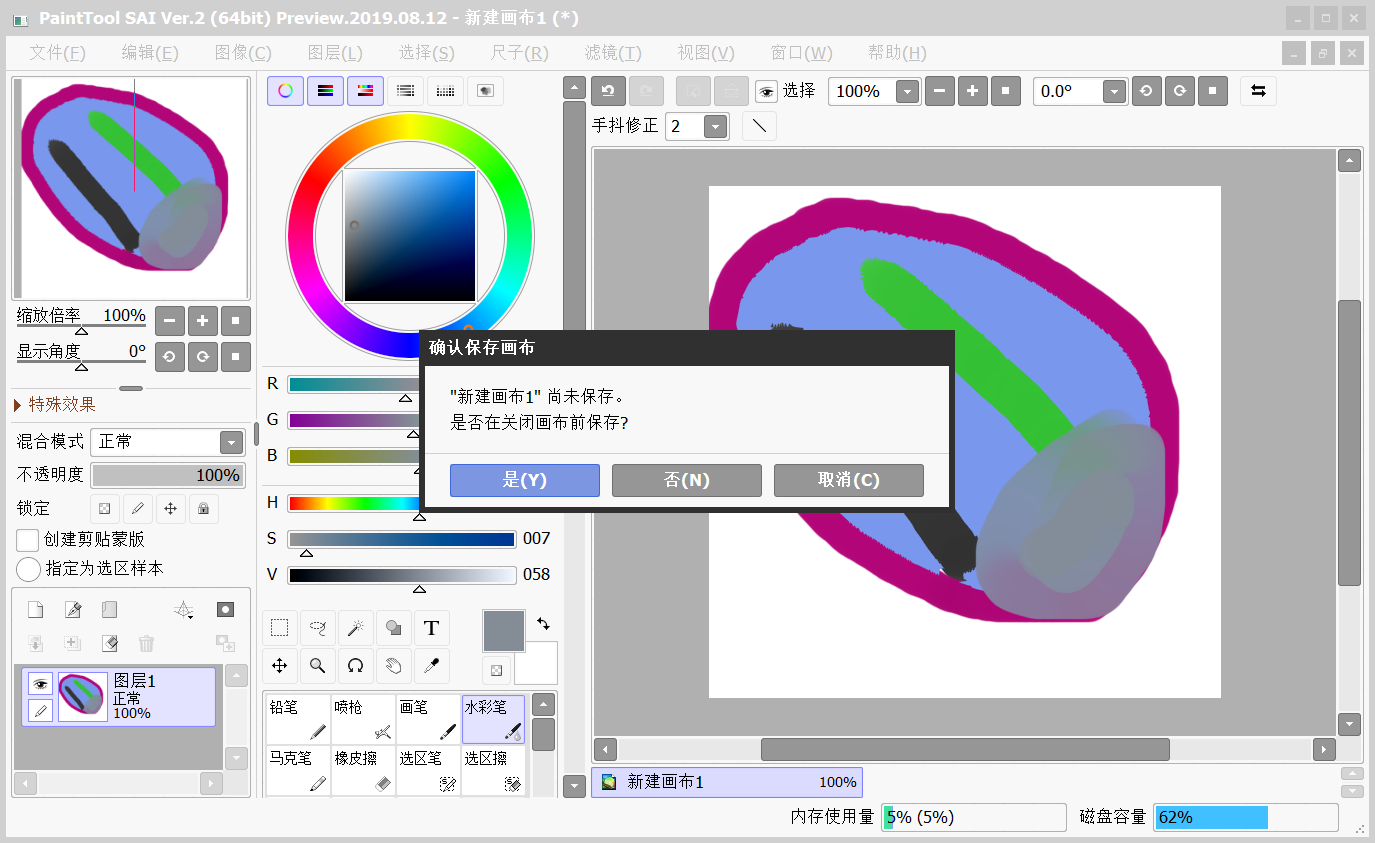Select the magic wand tool

point(355,628)
